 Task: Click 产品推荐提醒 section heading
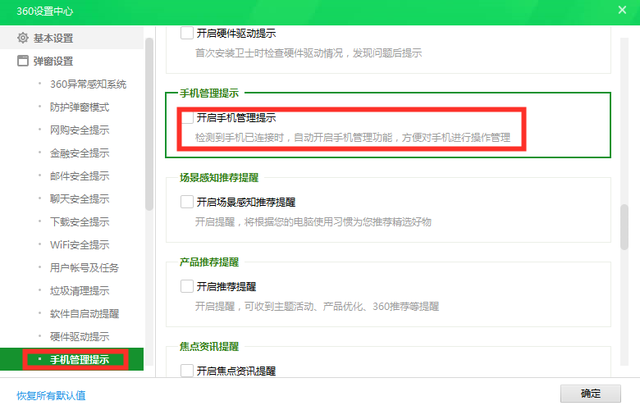point(209,262)
